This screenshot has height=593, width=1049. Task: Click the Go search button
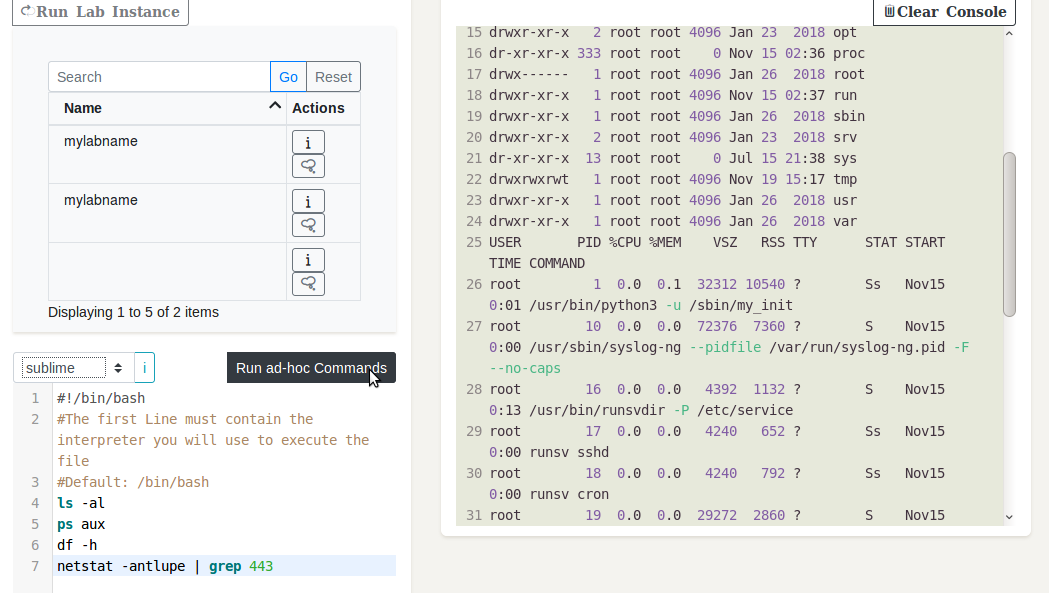click(288, 77)
